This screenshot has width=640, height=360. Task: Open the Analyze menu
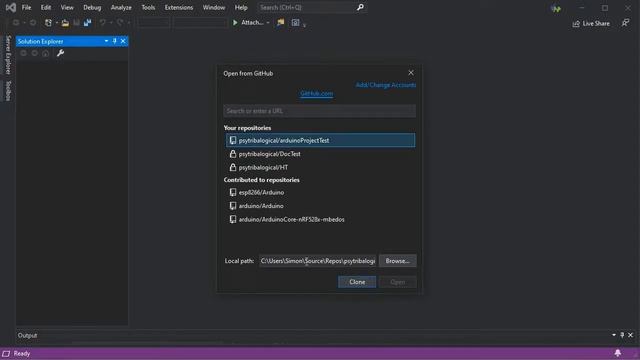point(121,7)
